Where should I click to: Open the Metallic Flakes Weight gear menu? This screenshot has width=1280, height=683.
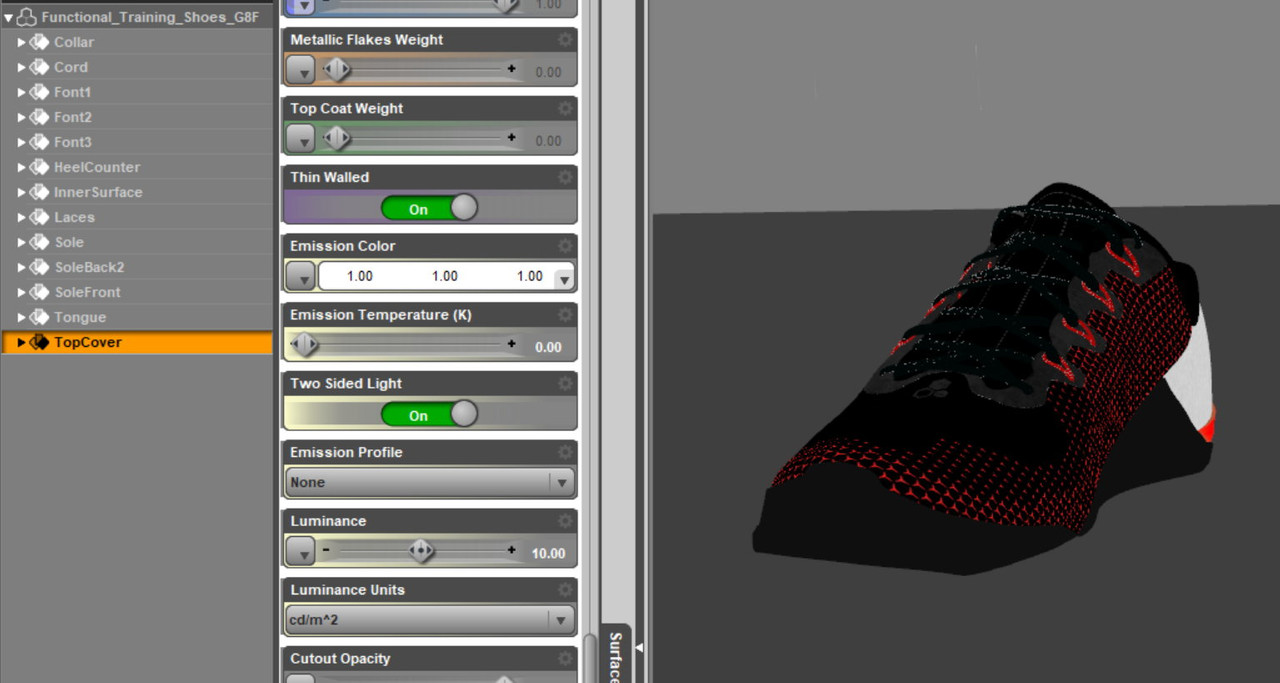click(x=565, y=40)
